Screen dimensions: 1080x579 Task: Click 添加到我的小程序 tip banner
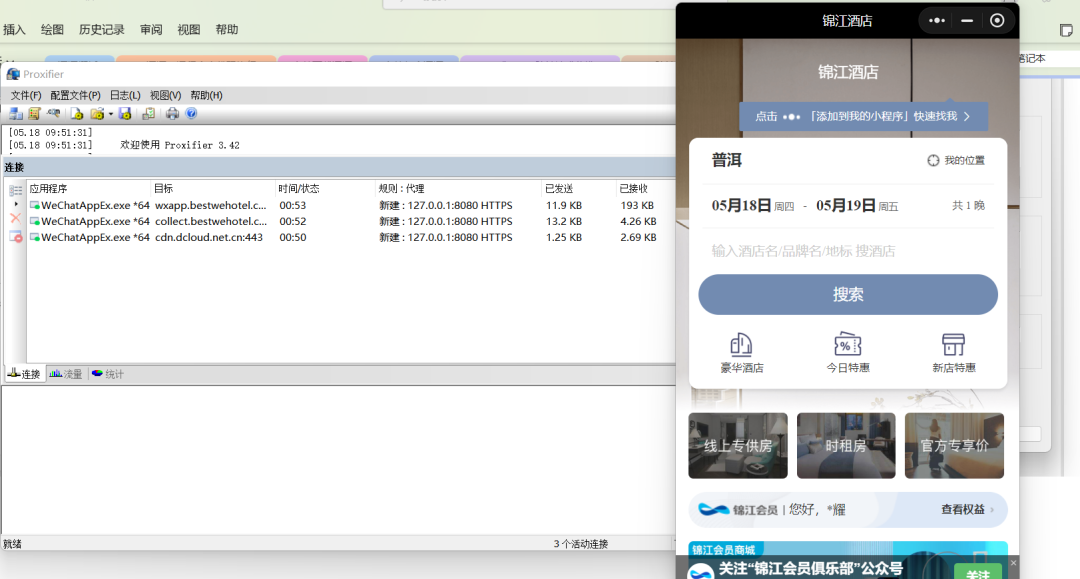[864, 116]
